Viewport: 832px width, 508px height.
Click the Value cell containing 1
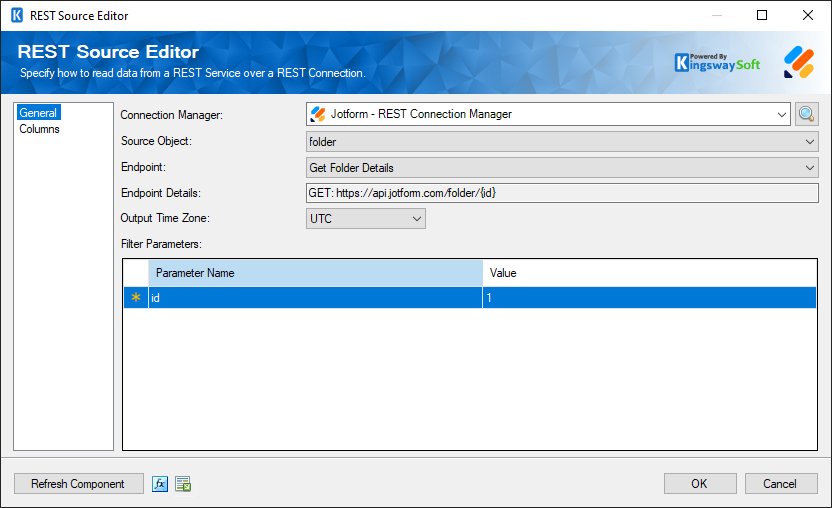click(649, 298)
